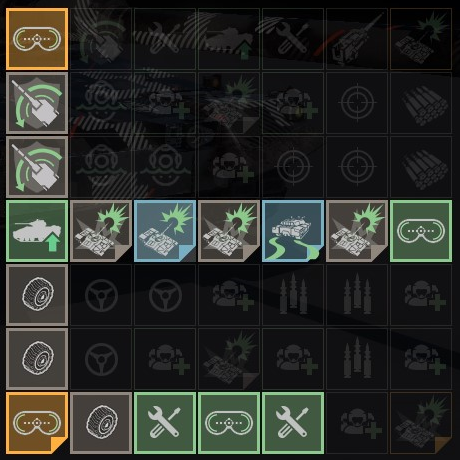Select the dimmed gun barrel icon in top row
Screen dimensions: 460x460
(x=357, y=39)
